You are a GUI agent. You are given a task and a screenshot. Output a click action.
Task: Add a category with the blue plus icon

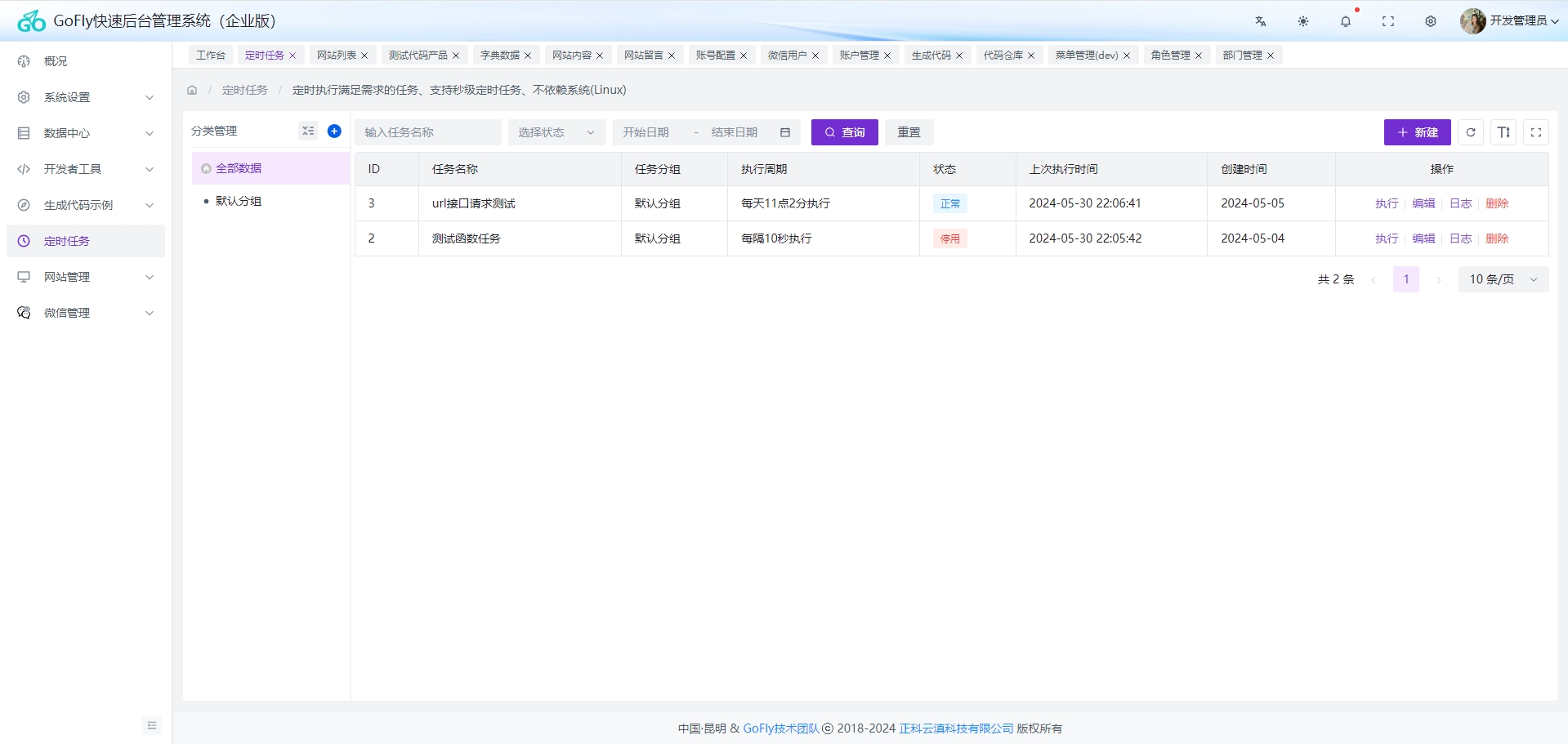pyautogui.click(x=334, y=131)
